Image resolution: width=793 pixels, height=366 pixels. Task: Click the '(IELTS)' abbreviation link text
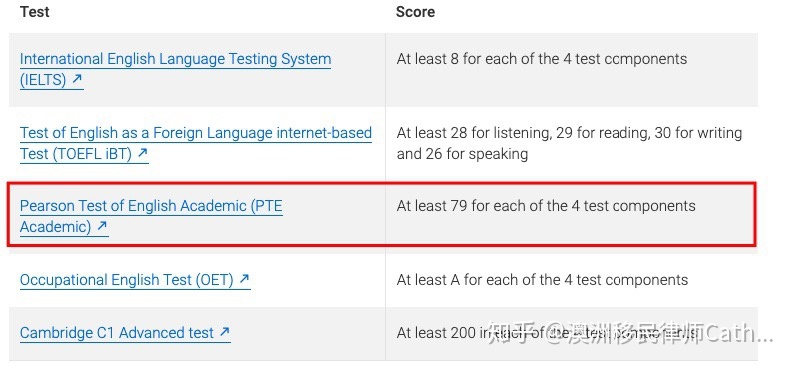click(43, 80)
